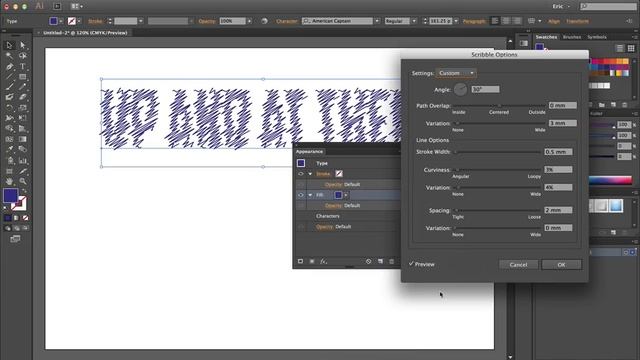This screenshot has height=360, width=640.
Task: Open the font family dropdown American Captain
Action: [377, 21]
